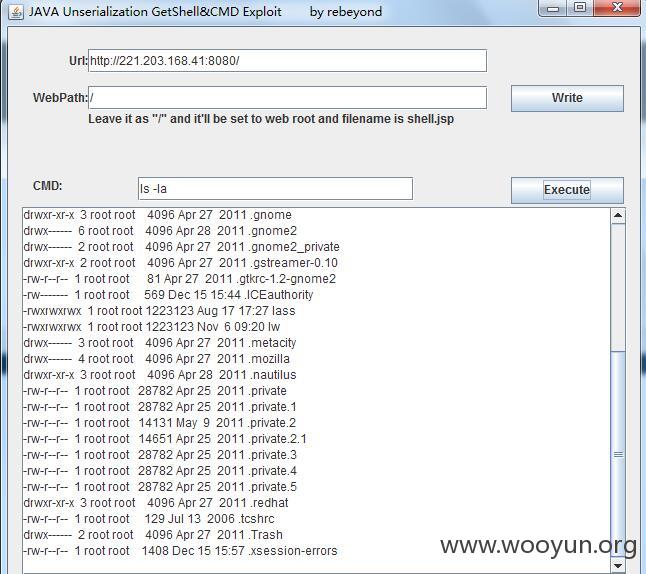The image size is (646, 574).
Task: Select the .tcshrc output line
Action: (x=149, y=519)
